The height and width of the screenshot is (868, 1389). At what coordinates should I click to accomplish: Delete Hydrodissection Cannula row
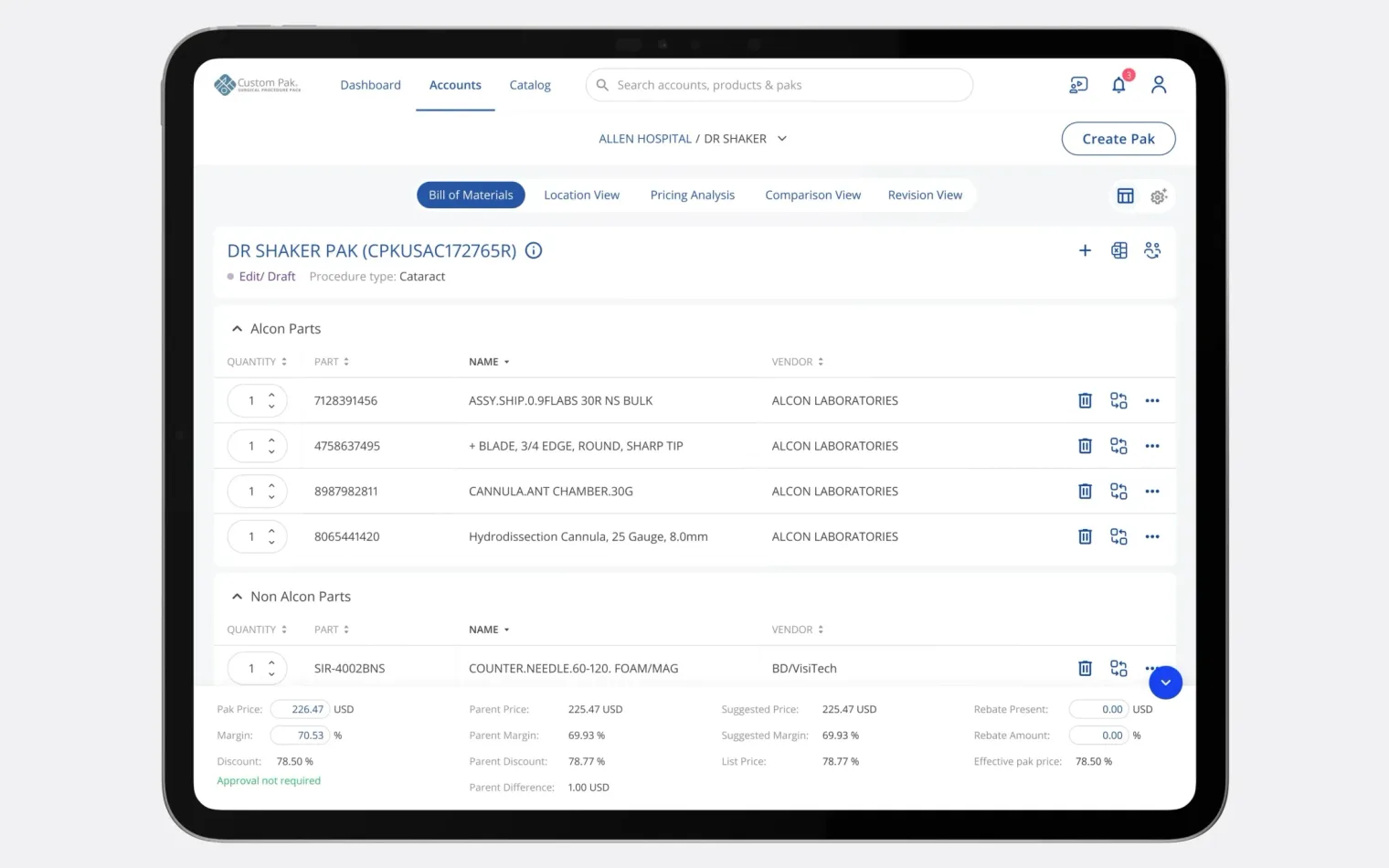pos(1085,536)
